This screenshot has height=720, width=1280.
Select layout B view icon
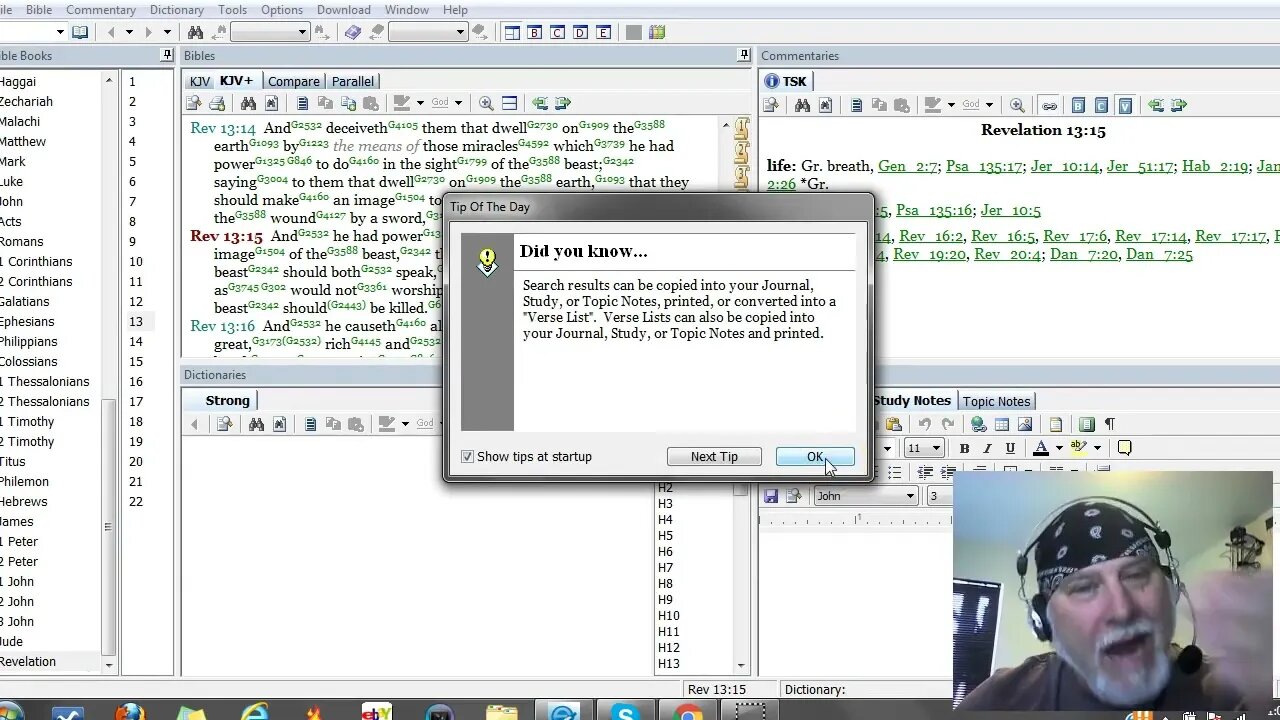[x=535, y=32]
